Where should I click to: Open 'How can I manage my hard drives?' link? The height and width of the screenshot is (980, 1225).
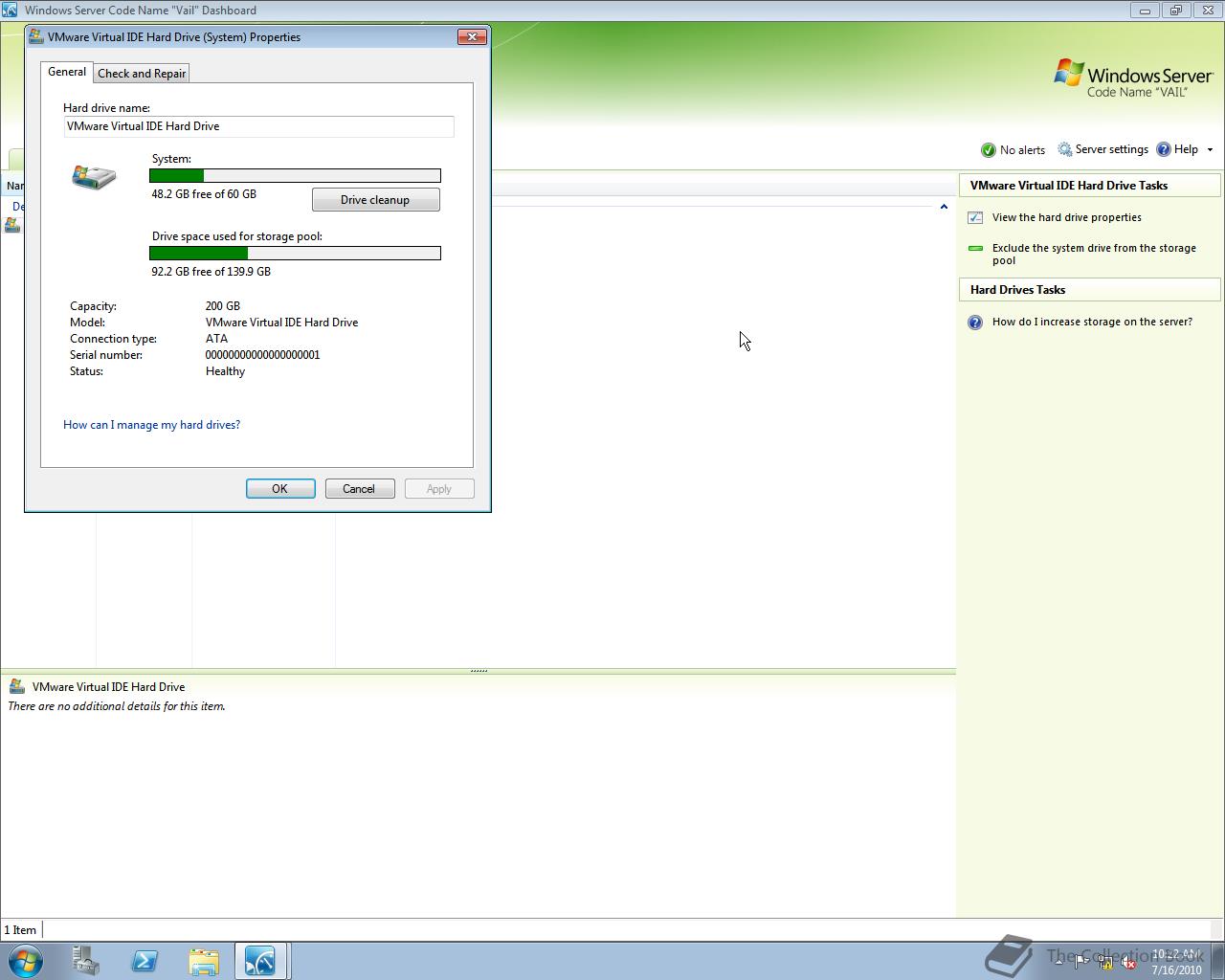click(x=151, y=425)
